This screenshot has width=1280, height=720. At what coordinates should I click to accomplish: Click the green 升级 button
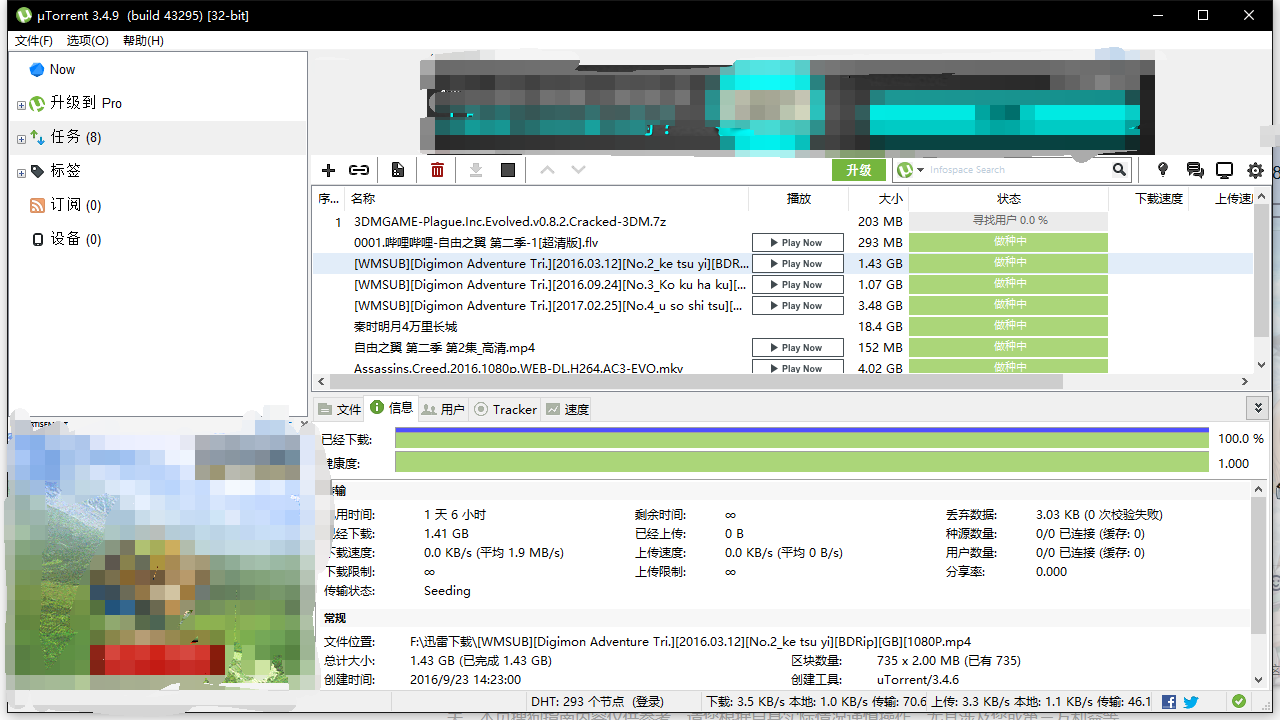pyautogui.click(x=859, y=170)
